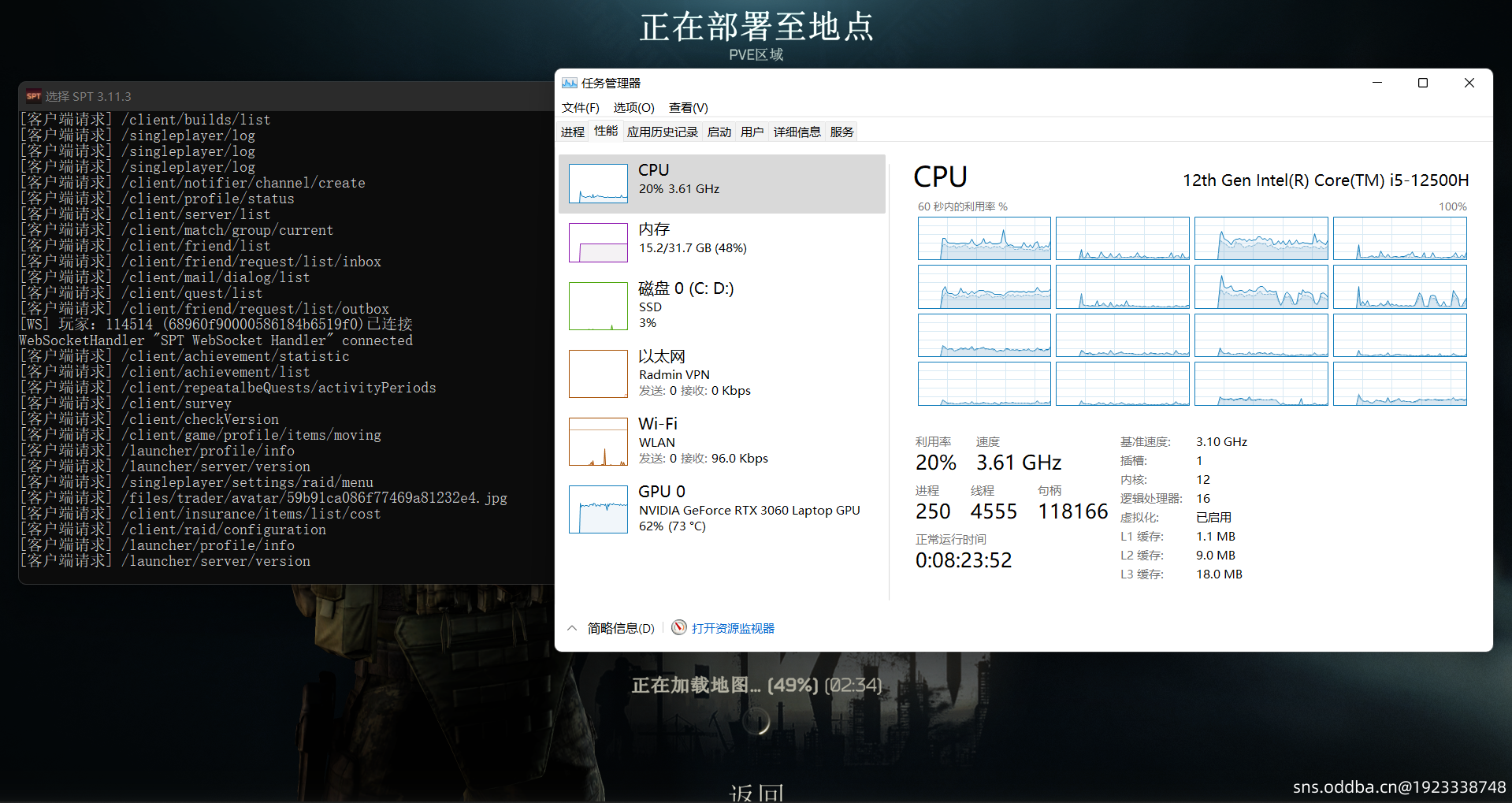This screenshot has width=1512, height=803.
Task: Click the 20% utilization value
Action: 936,463
